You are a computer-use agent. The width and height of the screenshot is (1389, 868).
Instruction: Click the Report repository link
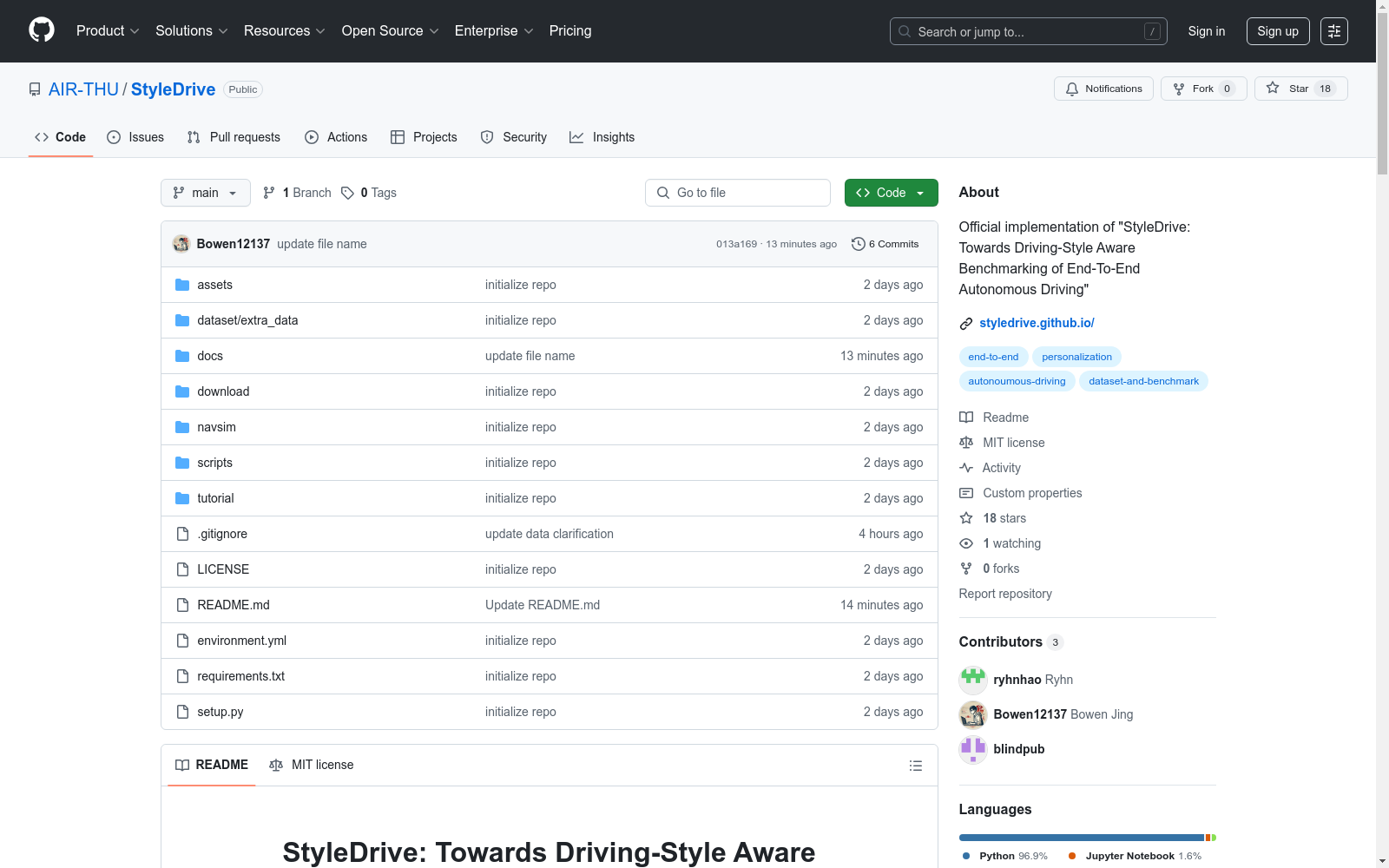1005,594
